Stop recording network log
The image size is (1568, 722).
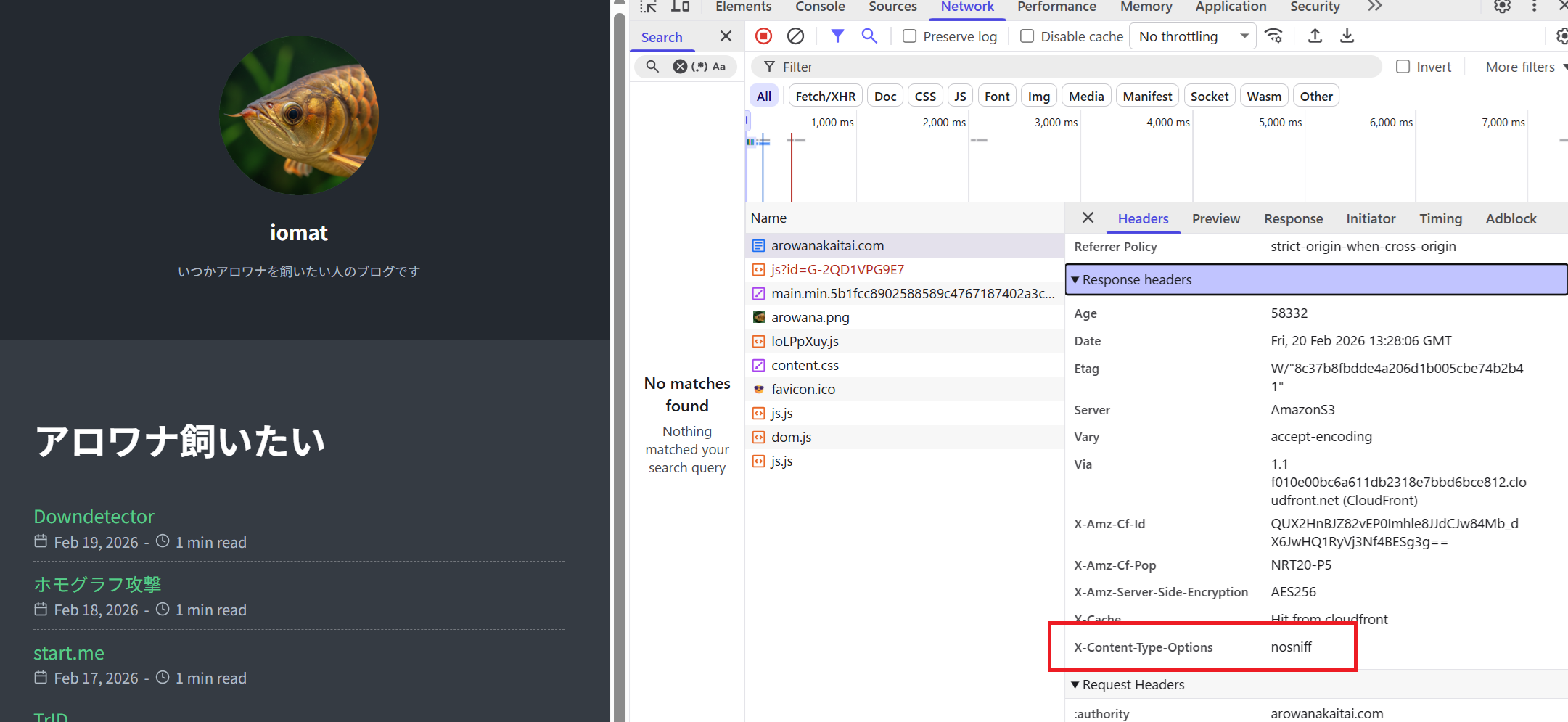point(763,36)
